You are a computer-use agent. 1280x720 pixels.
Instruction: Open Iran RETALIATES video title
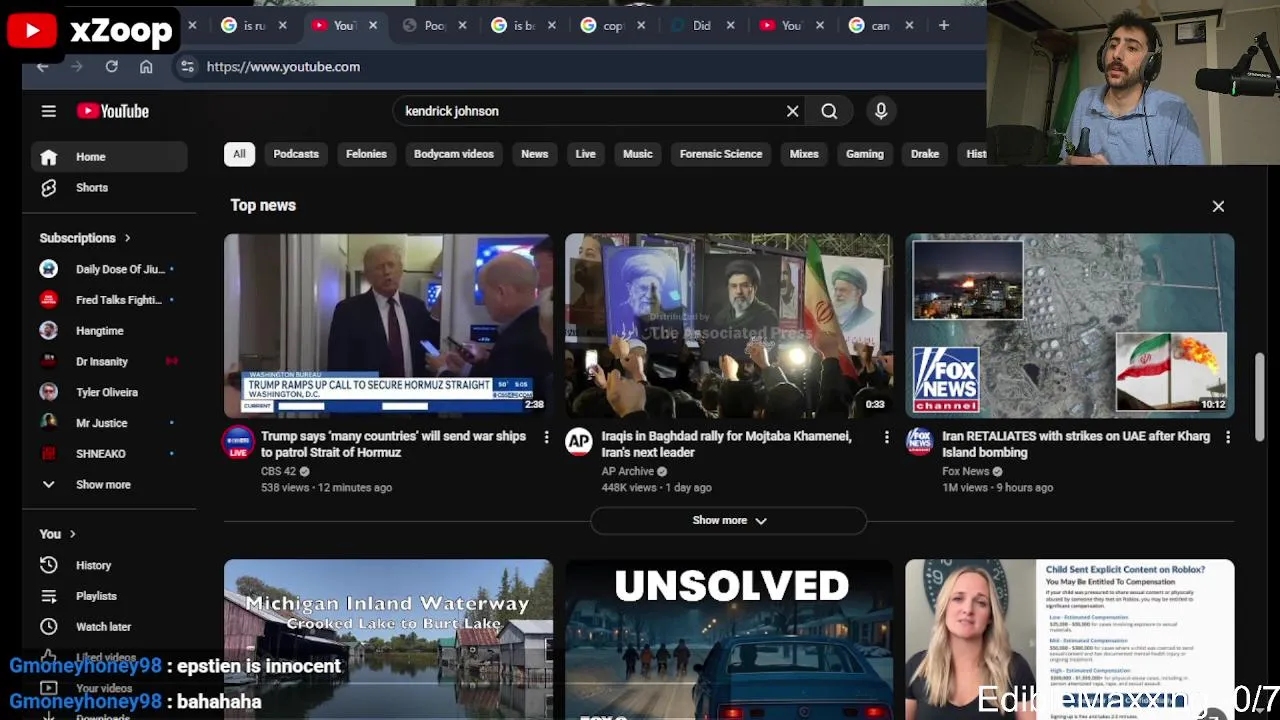pyautogui.click(x=1076, y=444)
